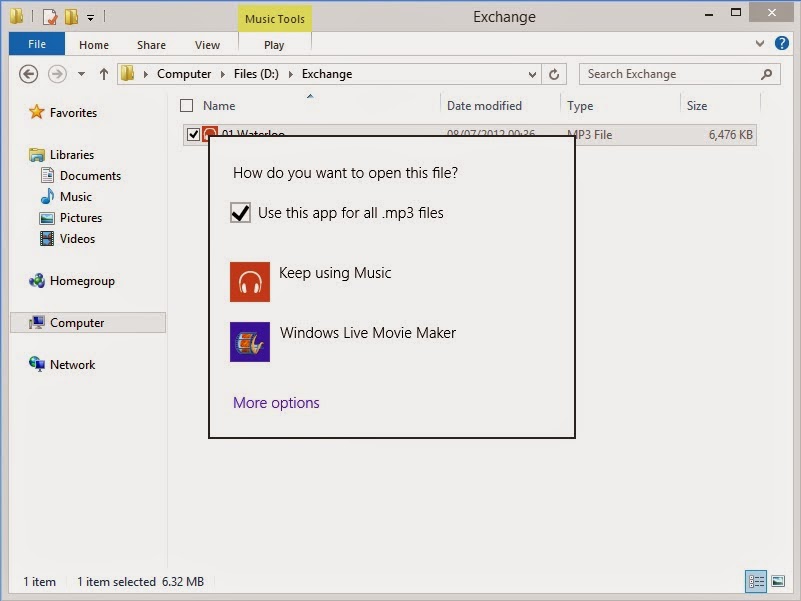This screenshot has height=601, width=801.
Task: Open the Music library
Action: pos(76,197)
